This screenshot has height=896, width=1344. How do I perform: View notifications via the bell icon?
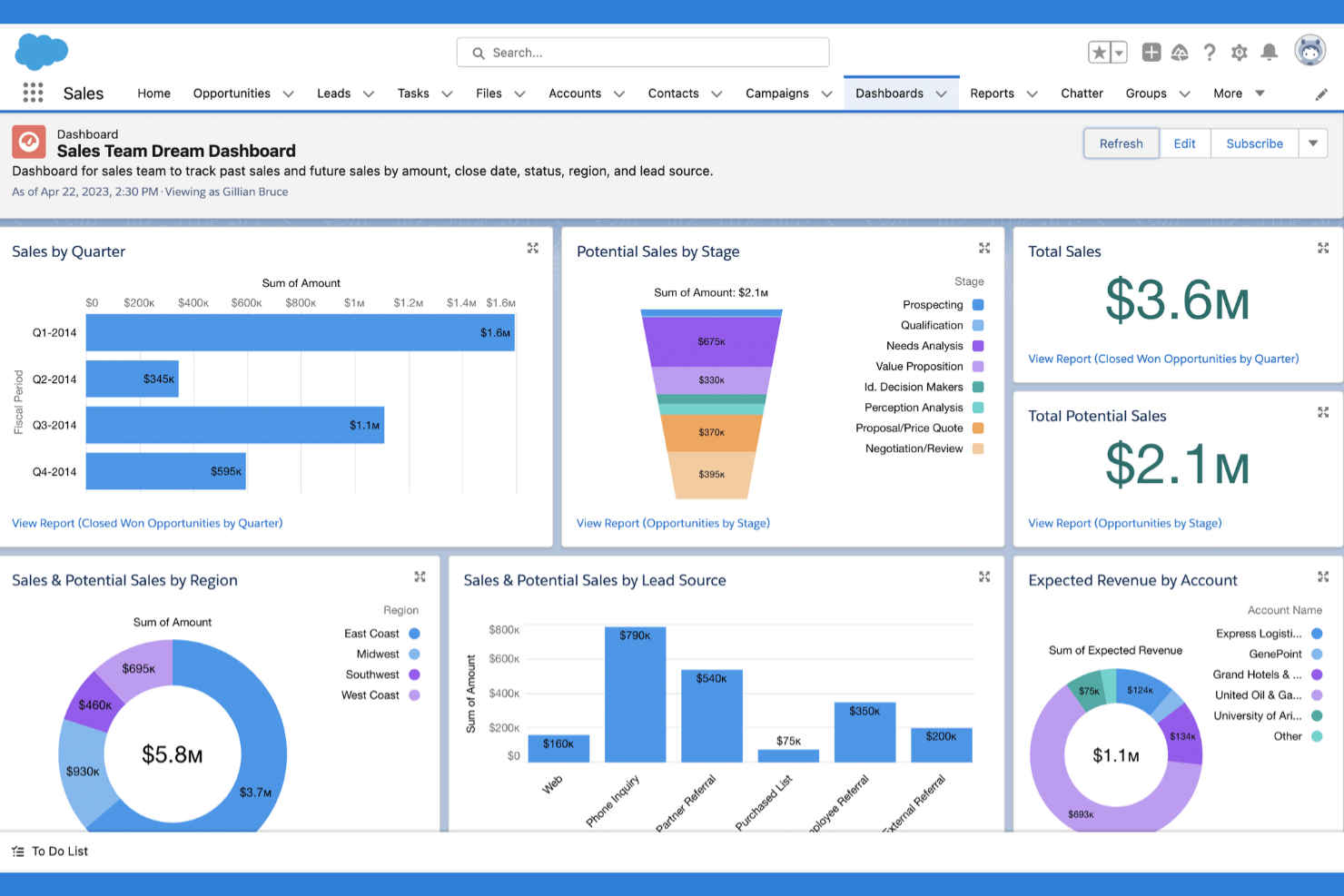[x=1269, y=53]
